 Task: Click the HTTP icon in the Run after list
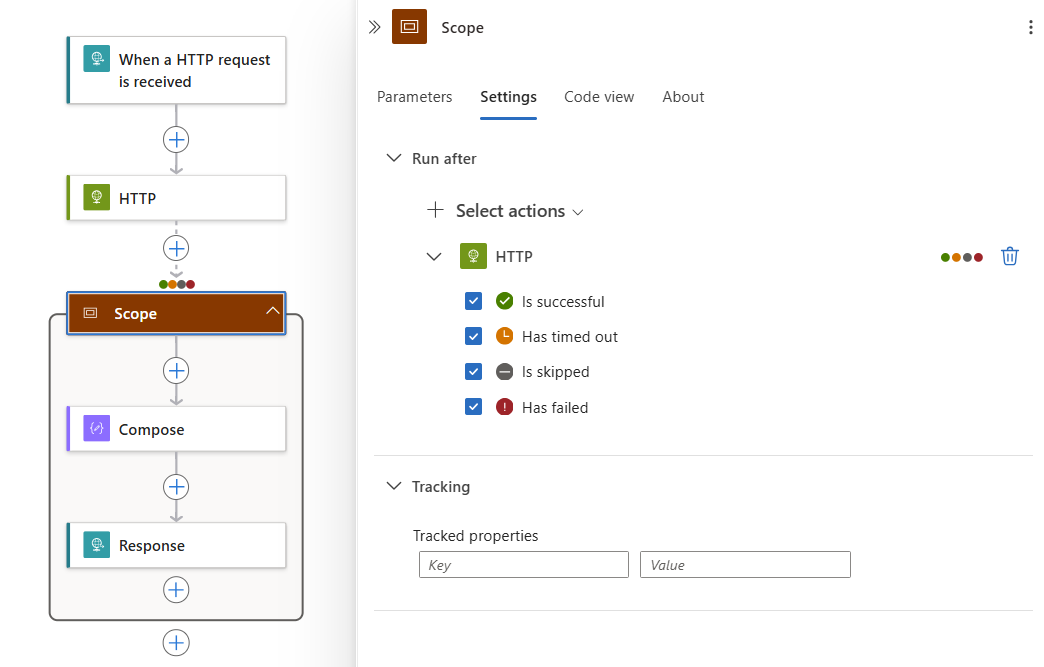(x=473, y=256)
